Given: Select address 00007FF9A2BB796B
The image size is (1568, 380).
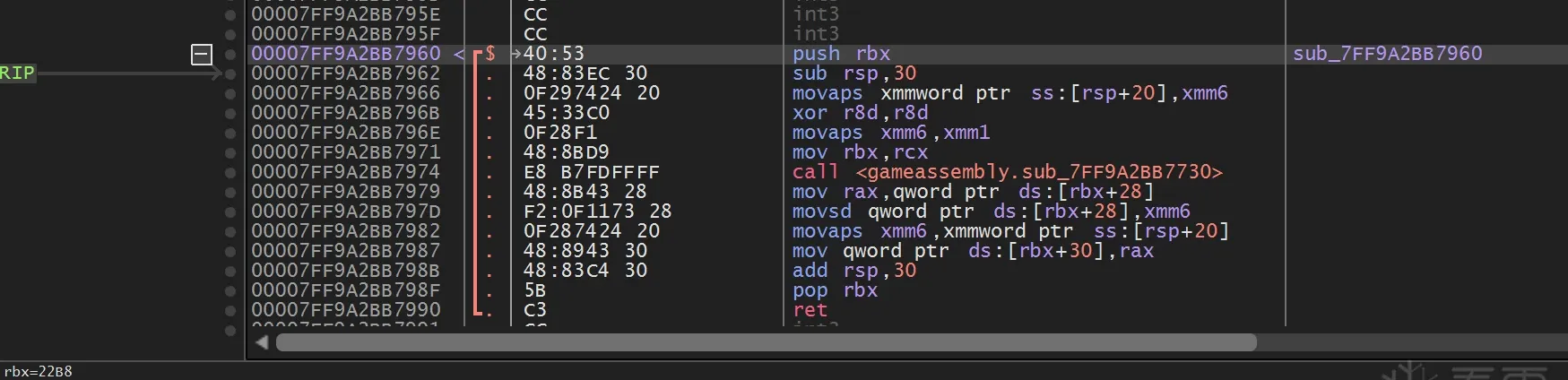Looking at the screenshot, I should tap(346, 113).
